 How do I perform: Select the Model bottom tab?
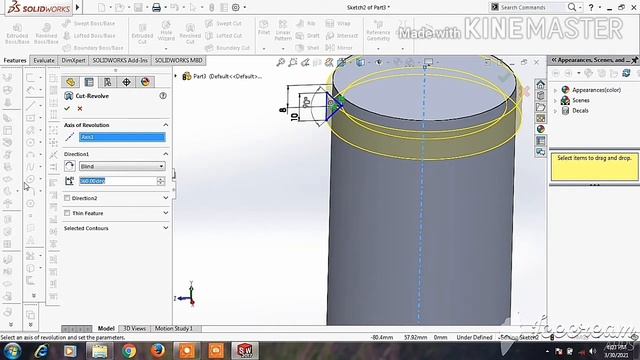tap(106, 329)
